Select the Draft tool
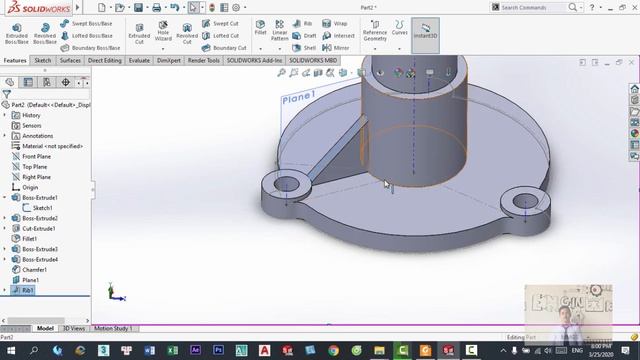 point(304,36)
